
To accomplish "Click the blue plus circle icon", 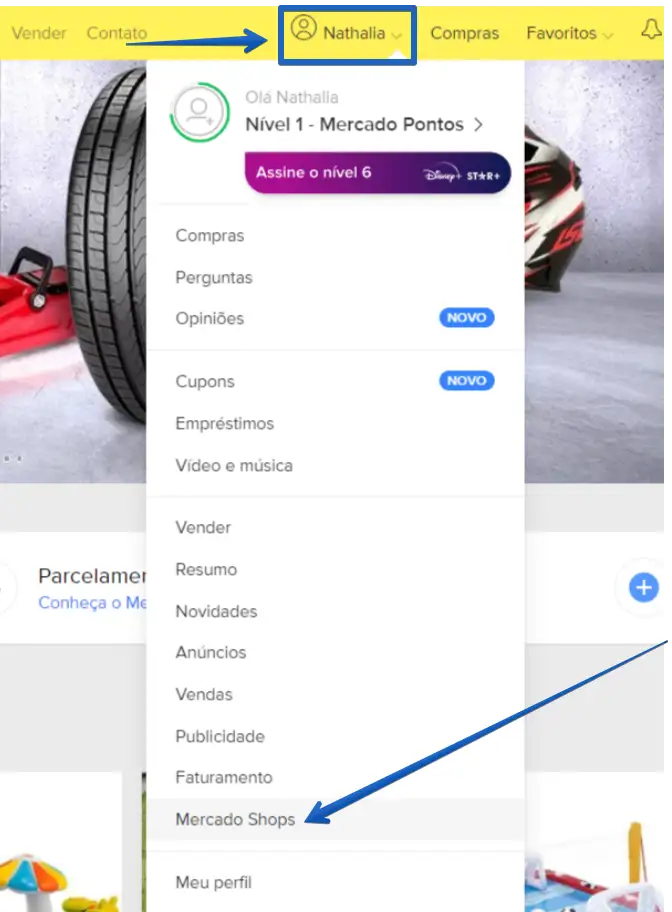I will (x=643, y=587).
